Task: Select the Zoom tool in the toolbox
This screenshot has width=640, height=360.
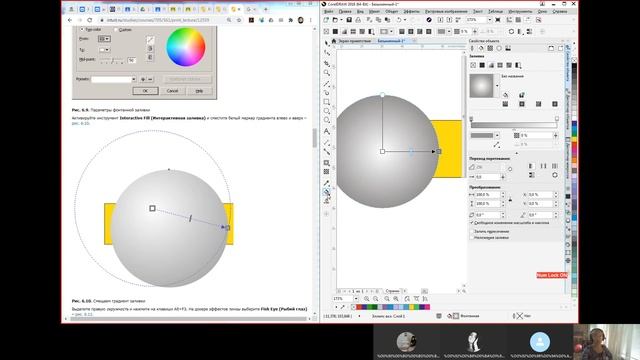Action: tap(327, 73)
